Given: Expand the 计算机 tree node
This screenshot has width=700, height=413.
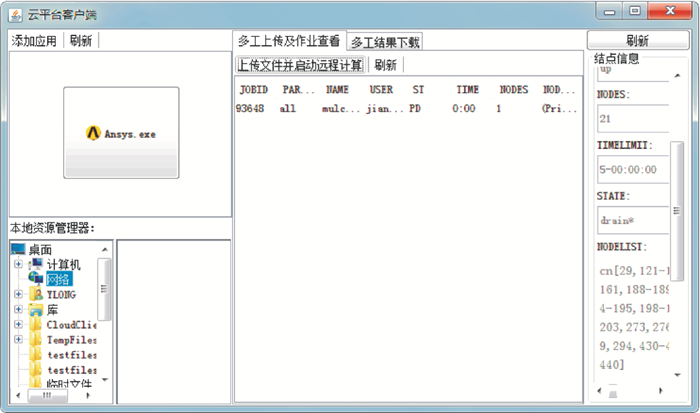Looking at the screenshot, I should click(18, 265).
